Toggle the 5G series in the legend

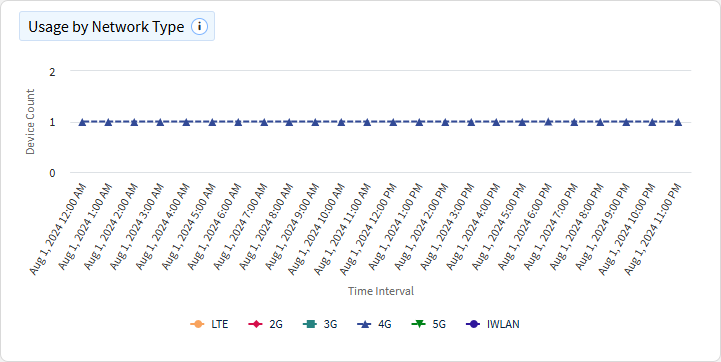click(429, 324)
